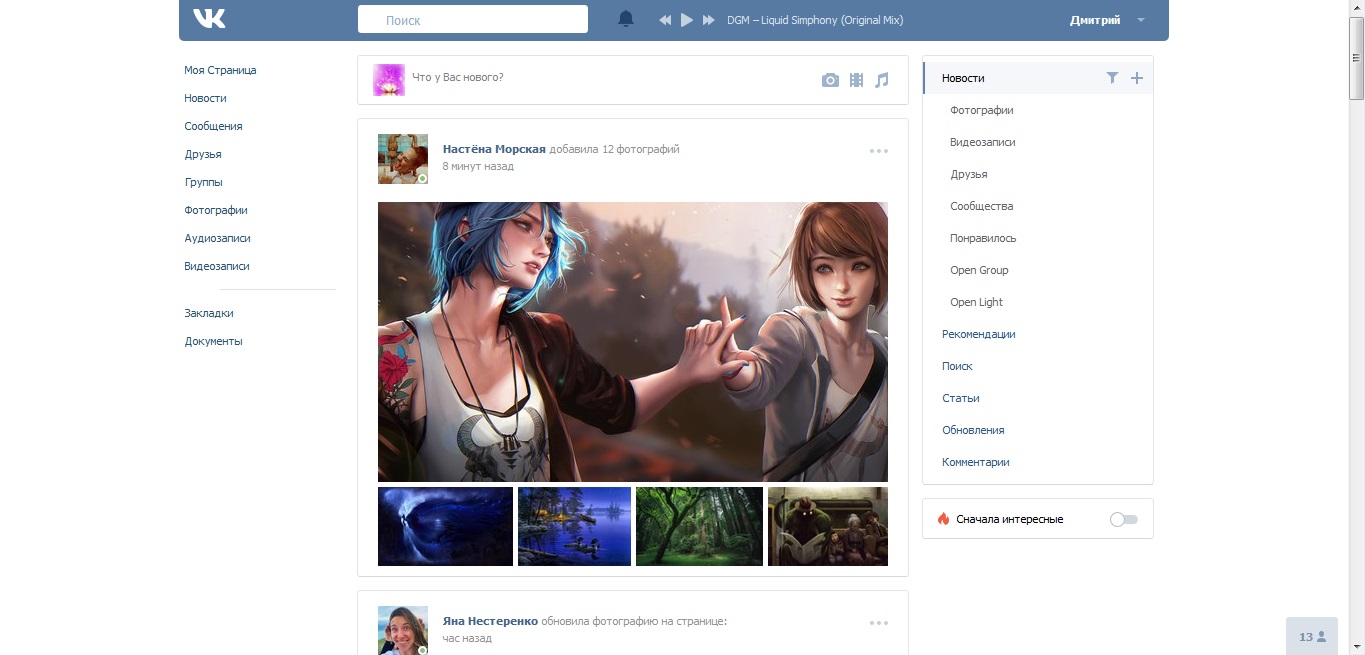Image resolution: width=1365 pixels, height=655 pixels.
Task: Click the Поиск search field
Action: 473,20
